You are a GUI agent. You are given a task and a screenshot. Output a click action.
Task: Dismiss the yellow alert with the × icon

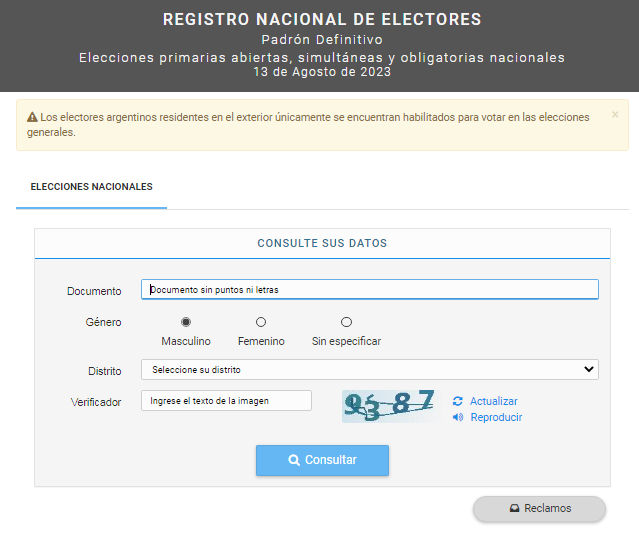(615, 115)
